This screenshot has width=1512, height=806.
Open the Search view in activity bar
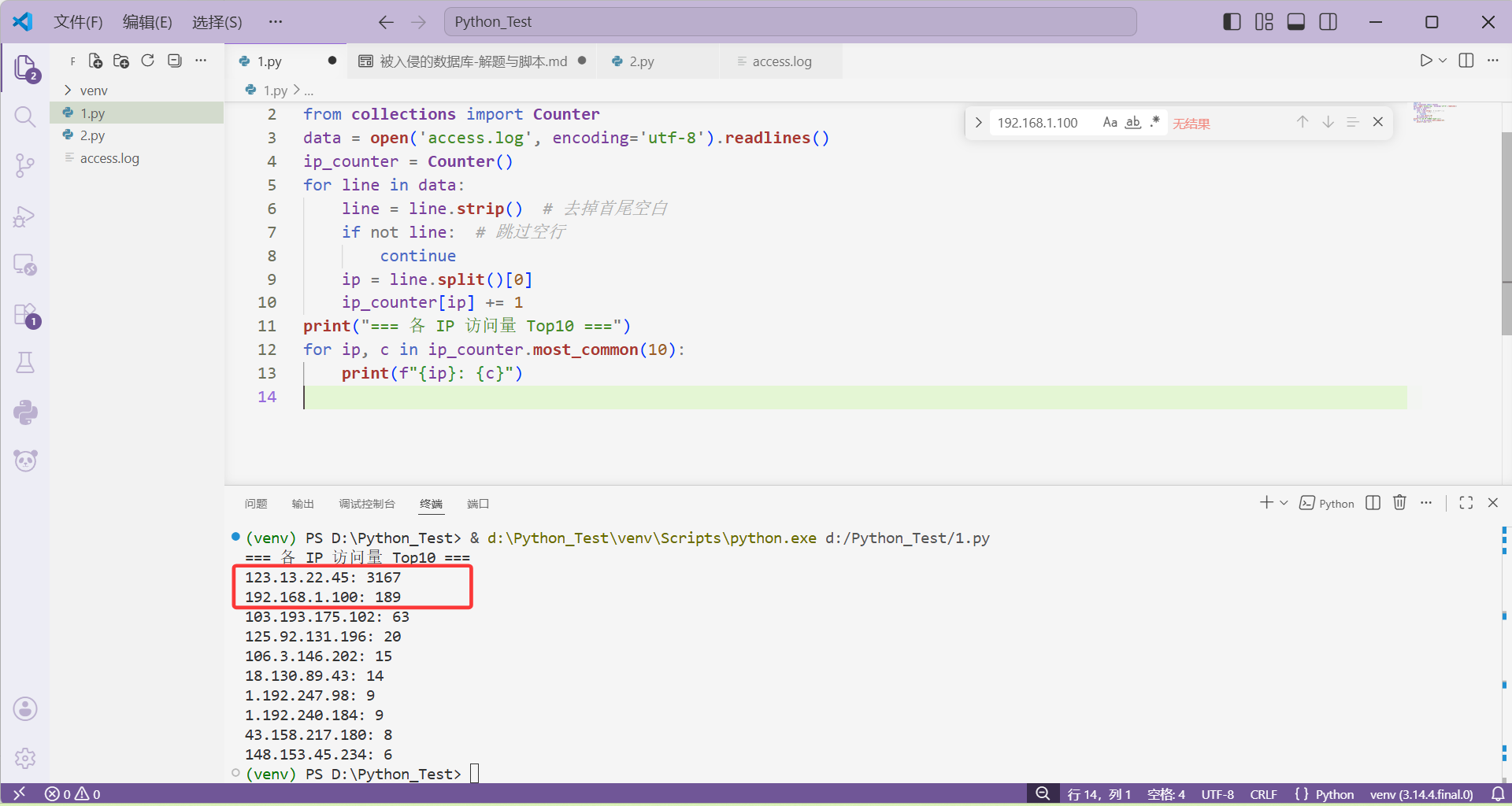pos(25,117)
